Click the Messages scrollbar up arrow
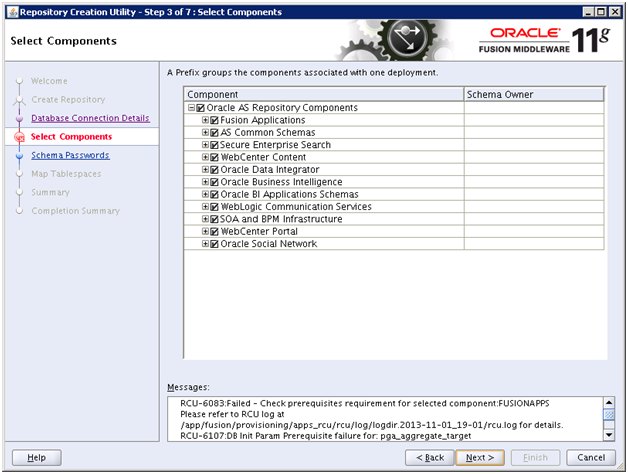628x474 pixels. pyautogui.click(x=609, y=402)
